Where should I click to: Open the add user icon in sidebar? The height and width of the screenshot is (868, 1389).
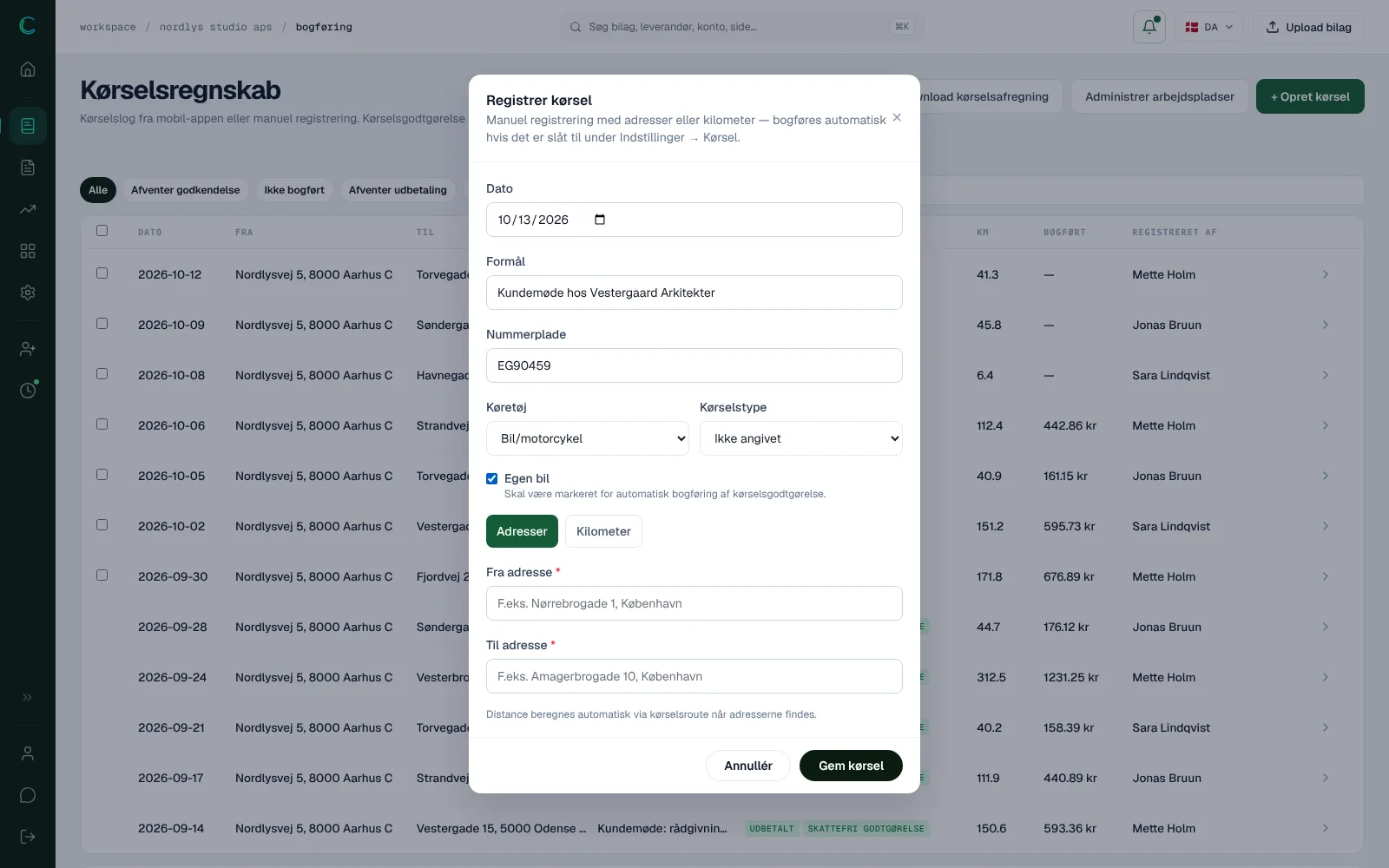28,349
